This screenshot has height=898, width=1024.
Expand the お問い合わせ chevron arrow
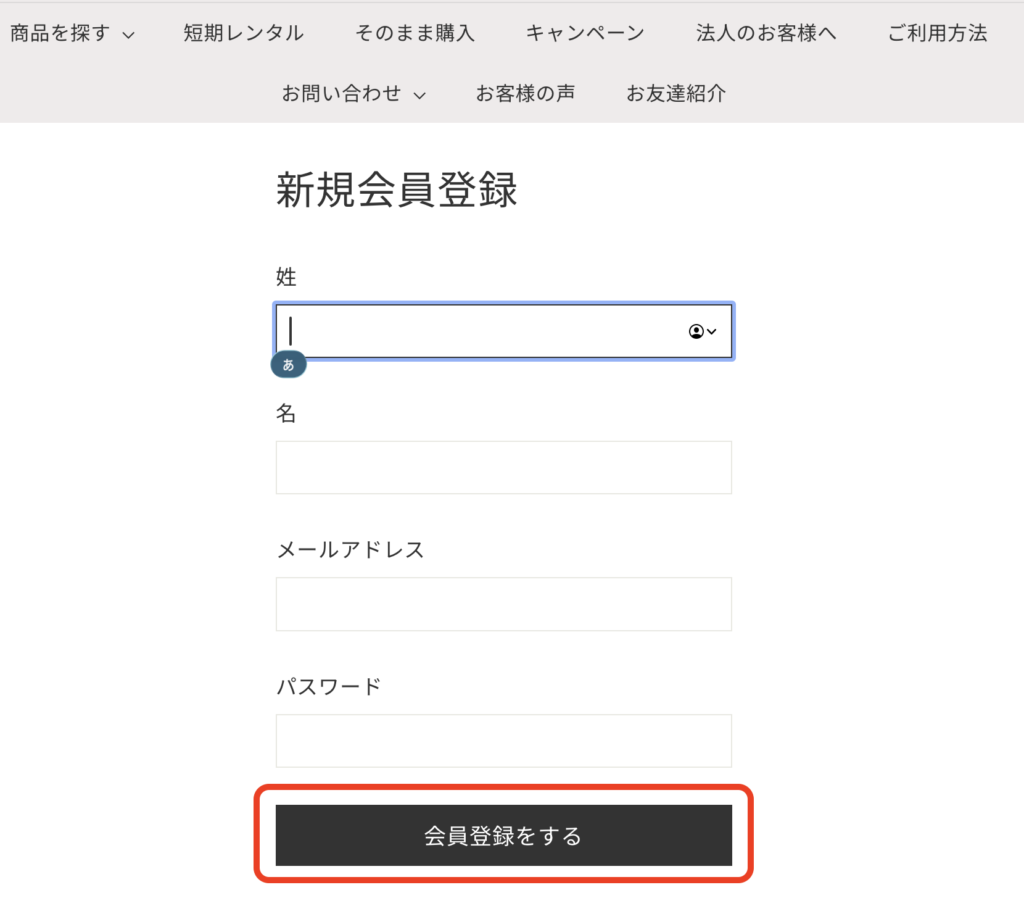tap(420, 96)
